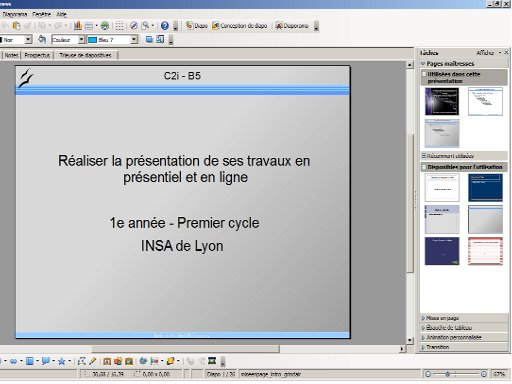
Task: Select the white used master page thumbnail
Action: tap(485, 101)
